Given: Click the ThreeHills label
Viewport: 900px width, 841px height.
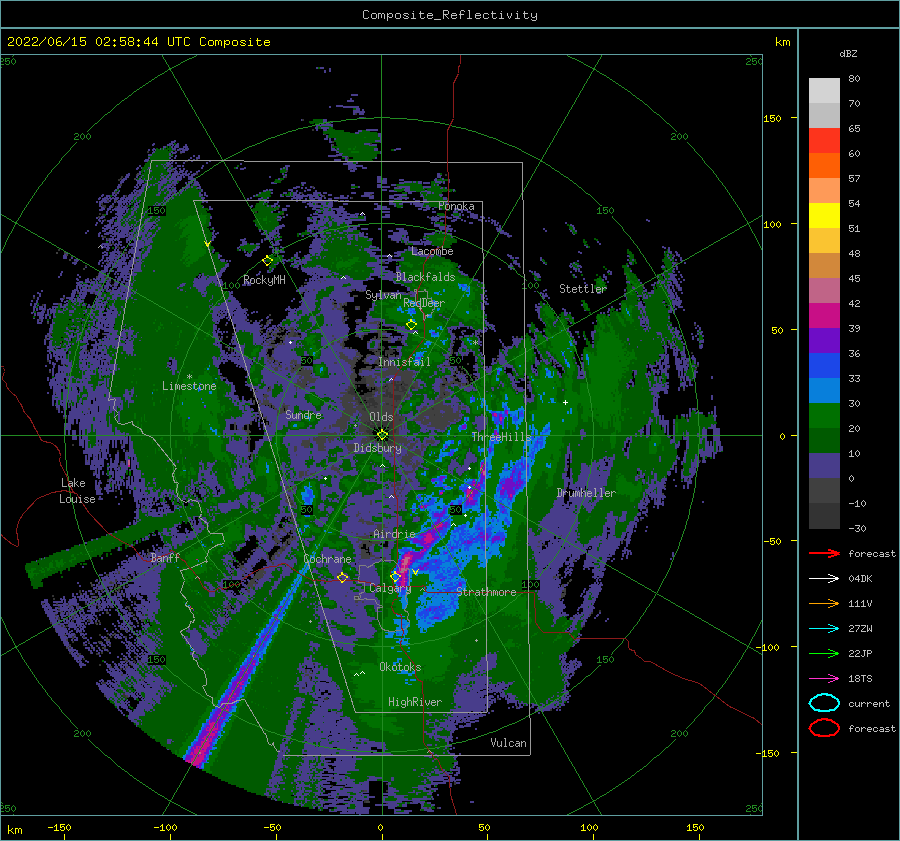Looking at the screenshot, I should (x=501, y=437).
